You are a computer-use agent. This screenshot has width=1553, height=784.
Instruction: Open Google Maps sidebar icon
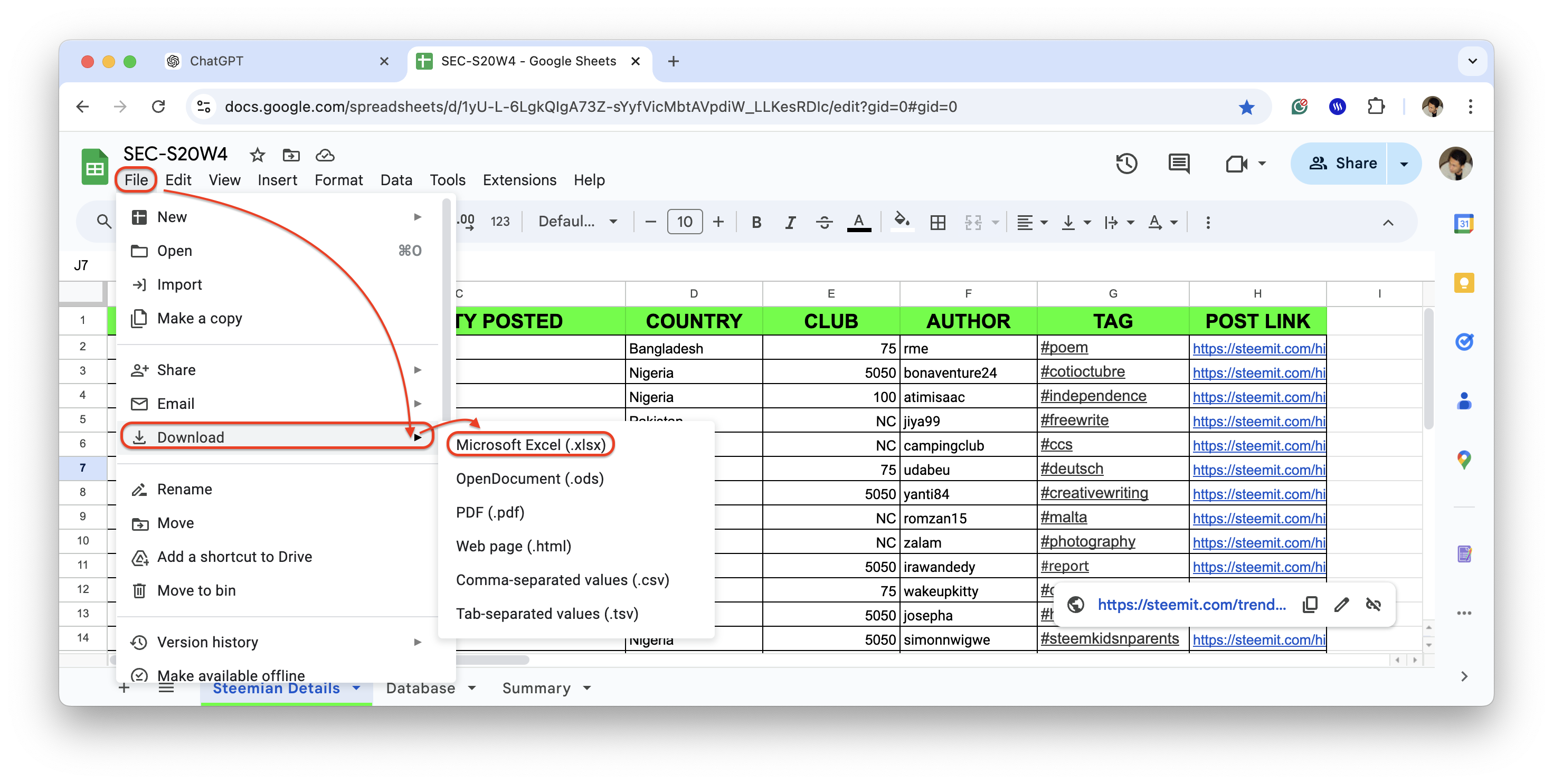[1463, 460]
